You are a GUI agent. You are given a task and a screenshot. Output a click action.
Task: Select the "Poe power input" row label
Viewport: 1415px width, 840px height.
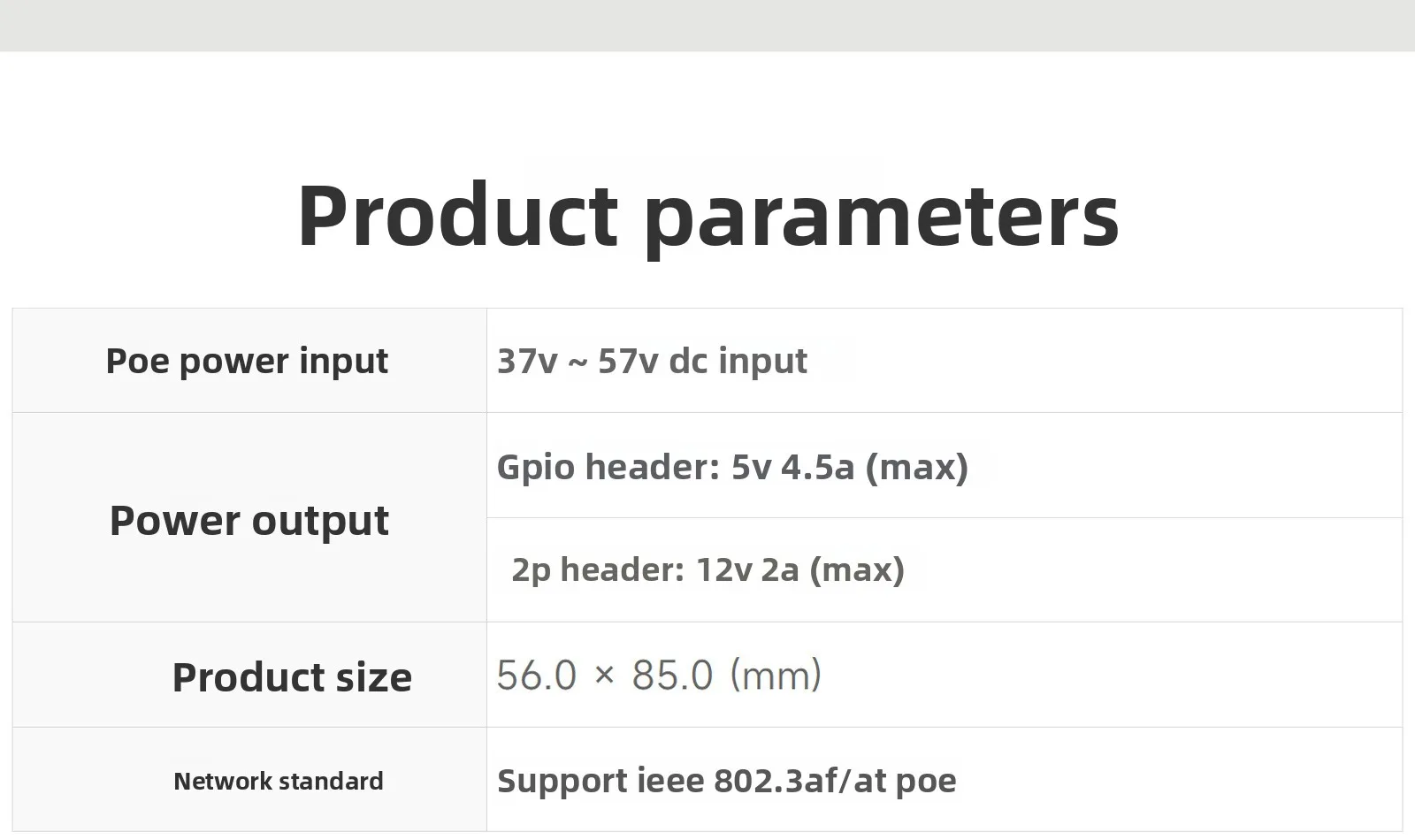247,361
